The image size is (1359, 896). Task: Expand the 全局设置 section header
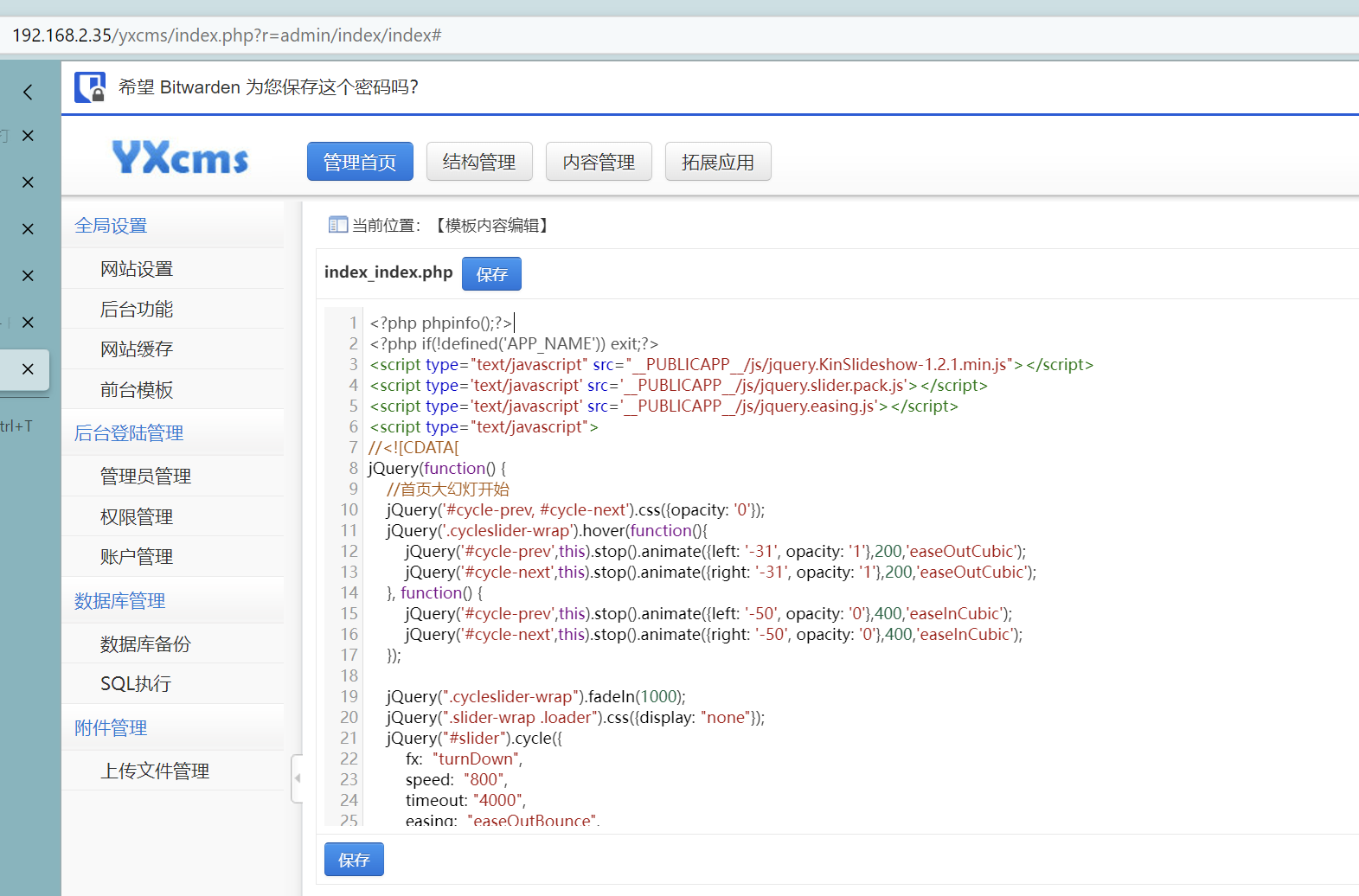click(x=173, y=226)
